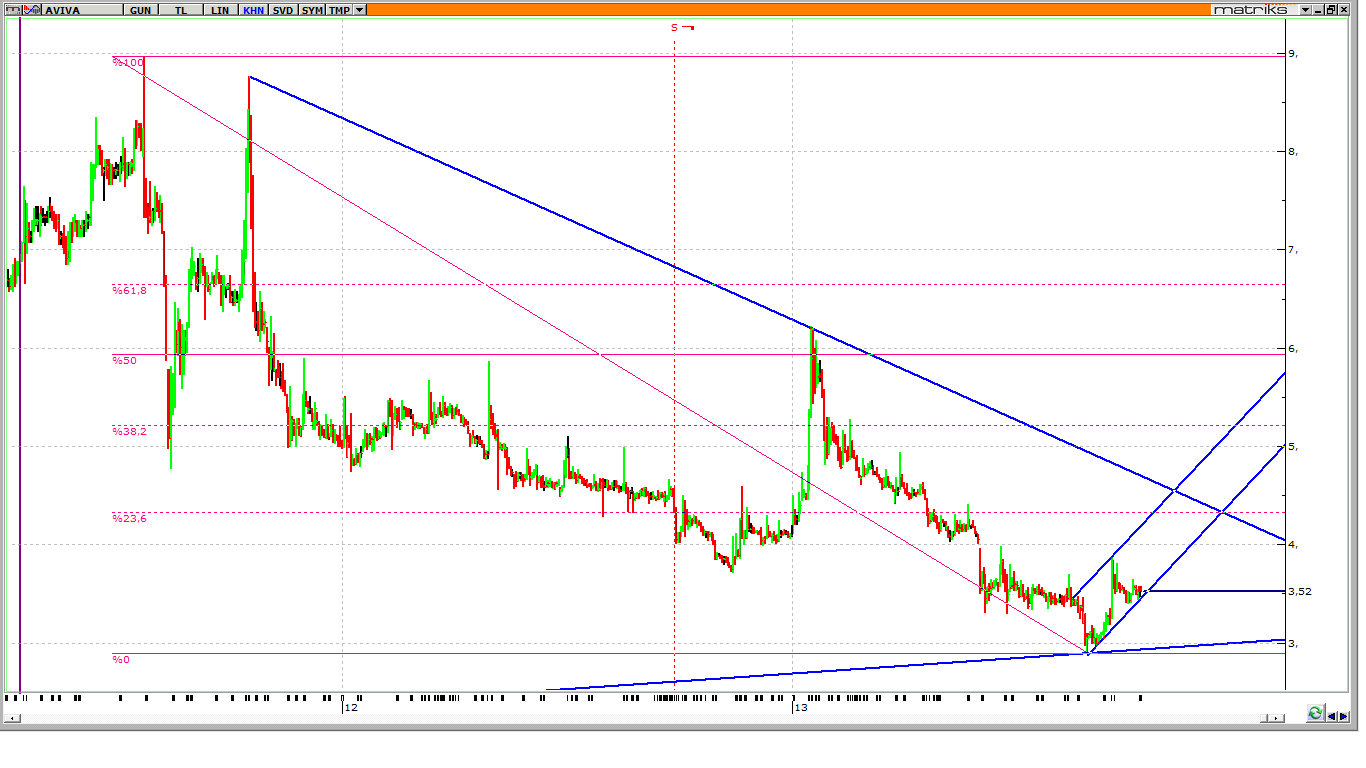Open the GUN period selector
1366x768 pixels.
pos(140,9)
